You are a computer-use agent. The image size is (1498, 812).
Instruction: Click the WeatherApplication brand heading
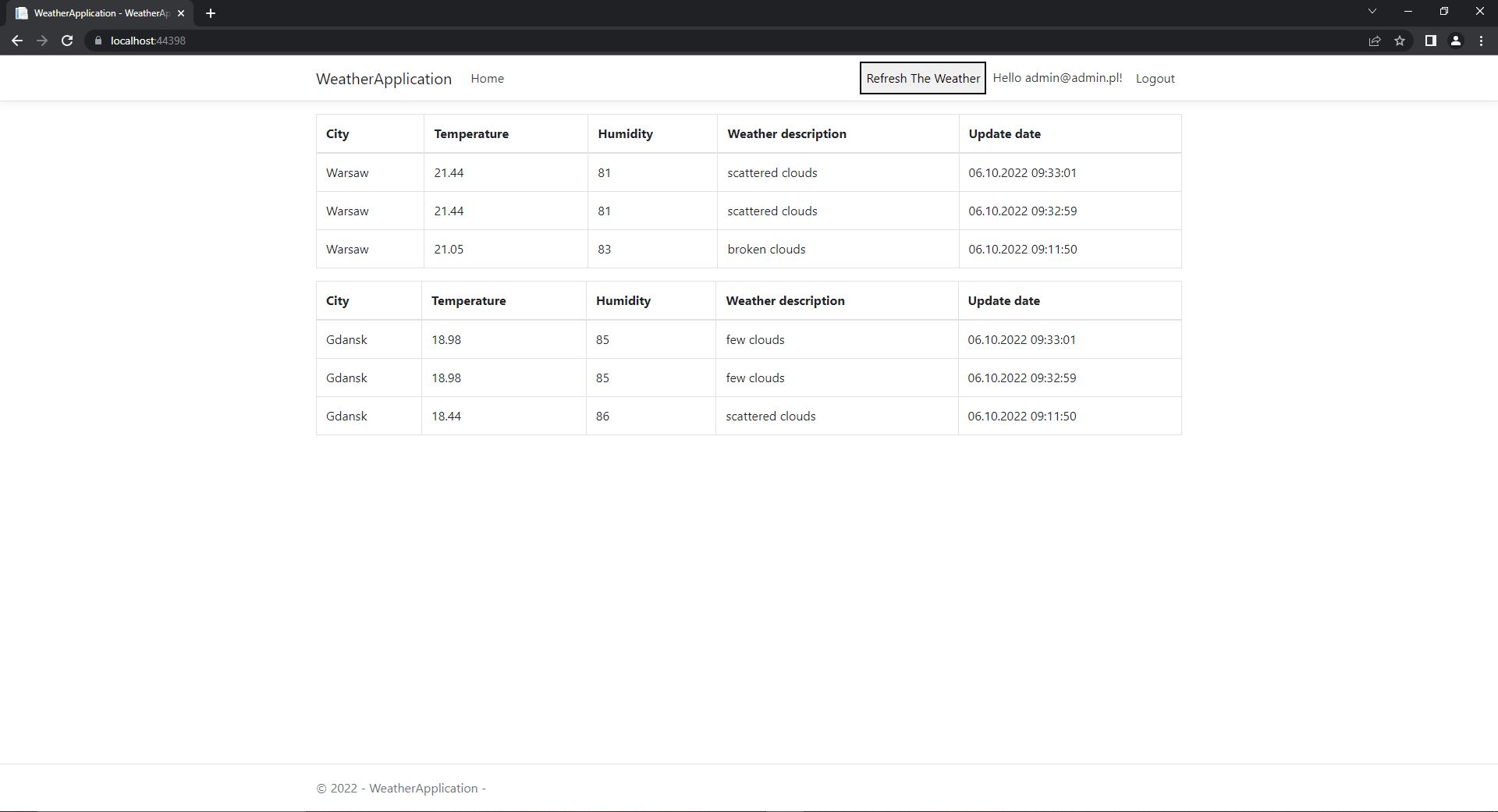click(x=383, y=78)
